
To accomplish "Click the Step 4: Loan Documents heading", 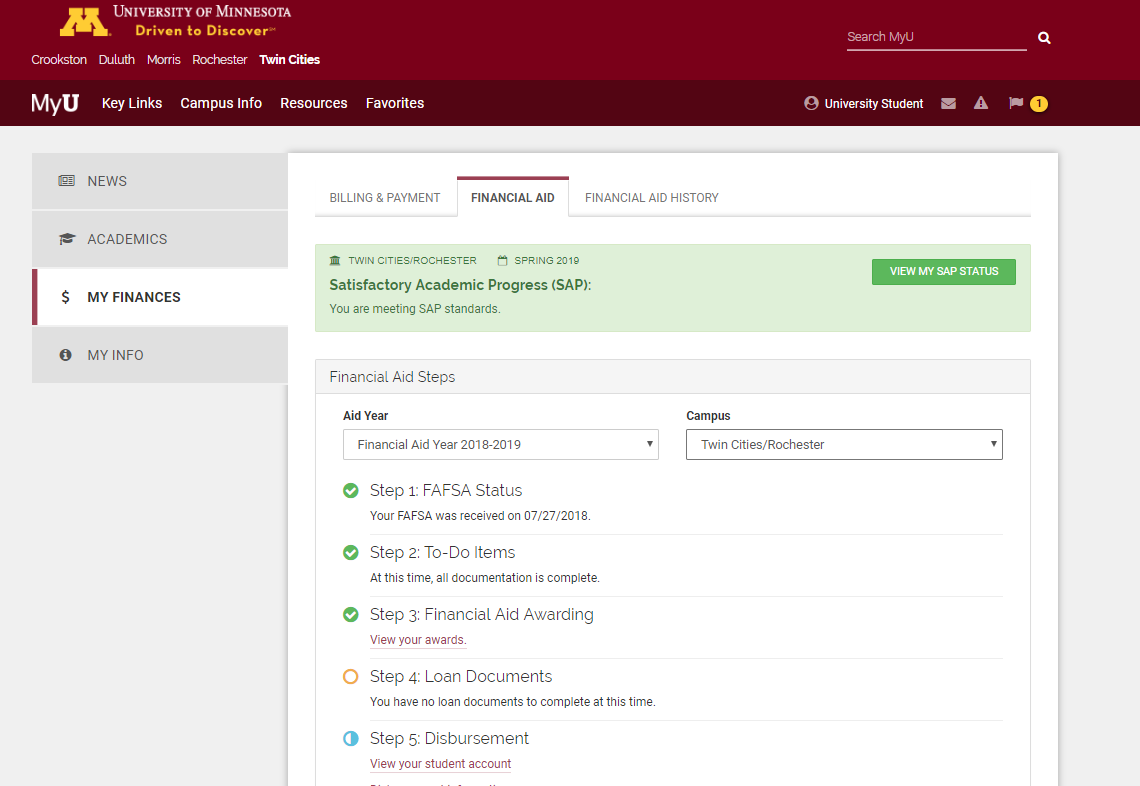I will 461,676.
